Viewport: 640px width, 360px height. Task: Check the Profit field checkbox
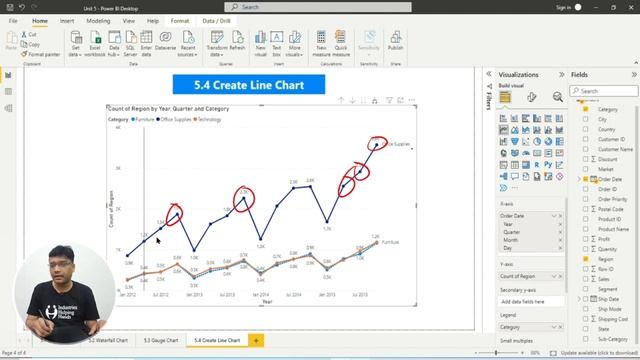pos(586,239)
